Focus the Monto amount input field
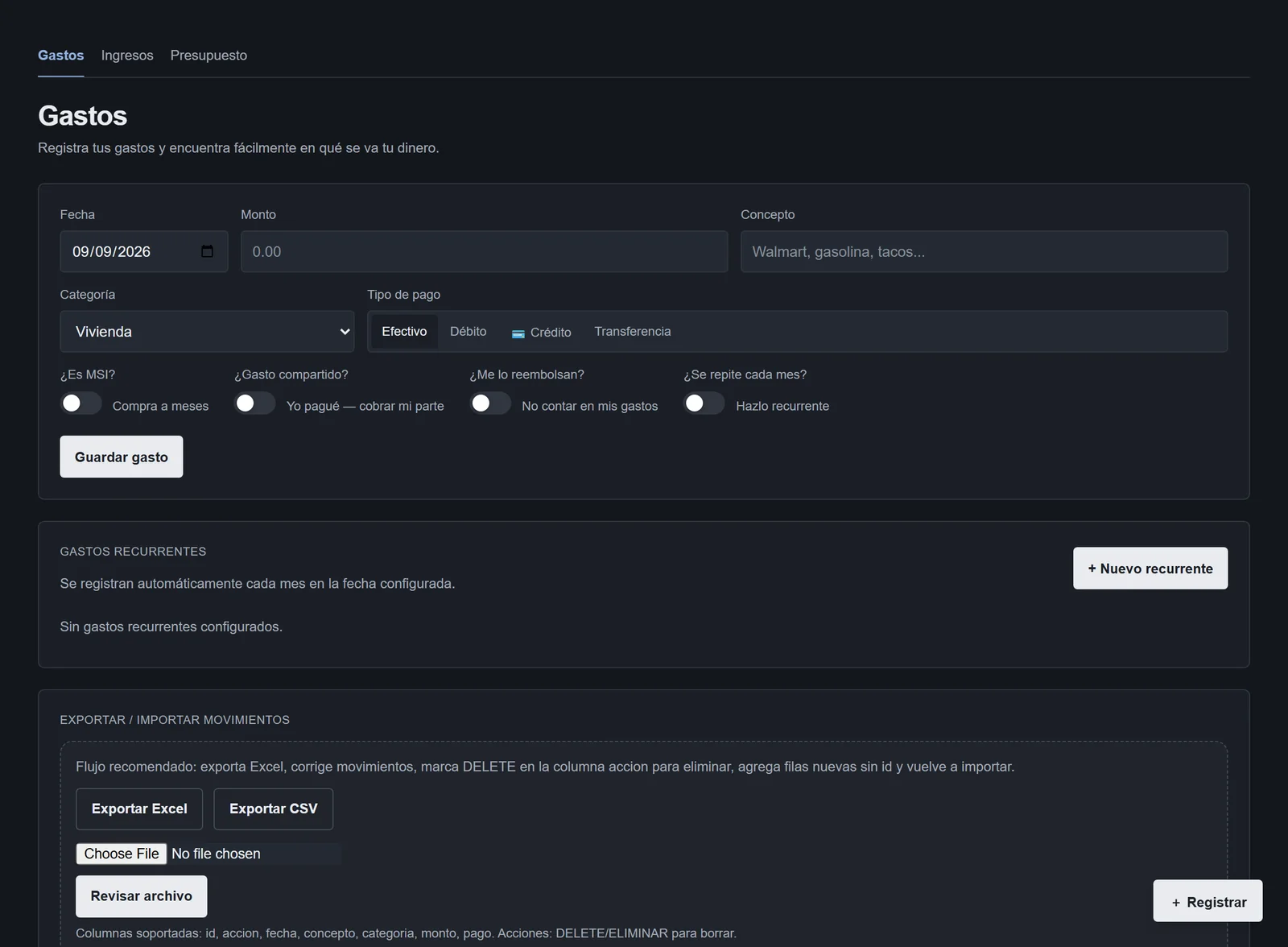This screenshot has width=1288, height=947. [485, 251]
